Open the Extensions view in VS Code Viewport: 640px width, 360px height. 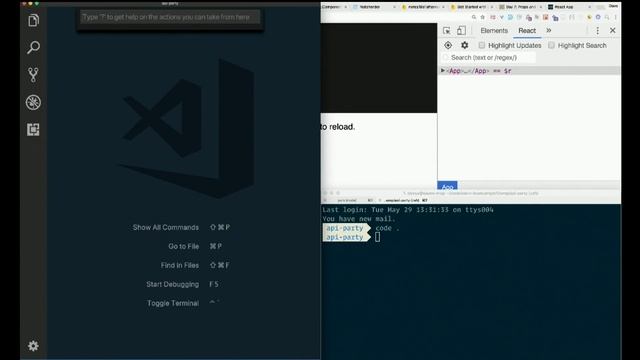coord(33,130)
